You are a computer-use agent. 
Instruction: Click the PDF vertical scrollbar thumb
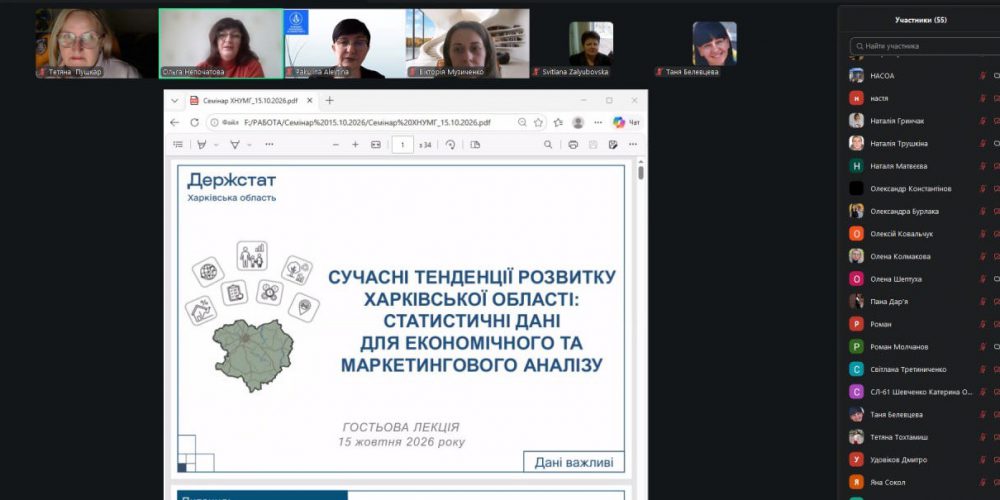pos(640,172)
